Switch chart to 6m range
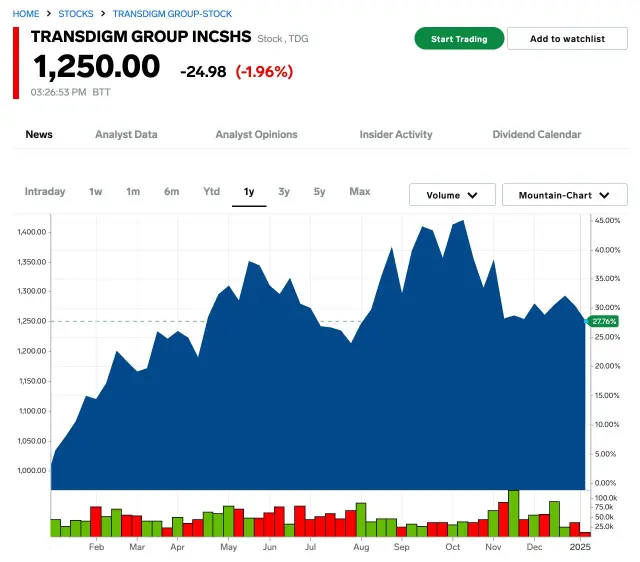640x562 pixels. click(x=172, y=191)
